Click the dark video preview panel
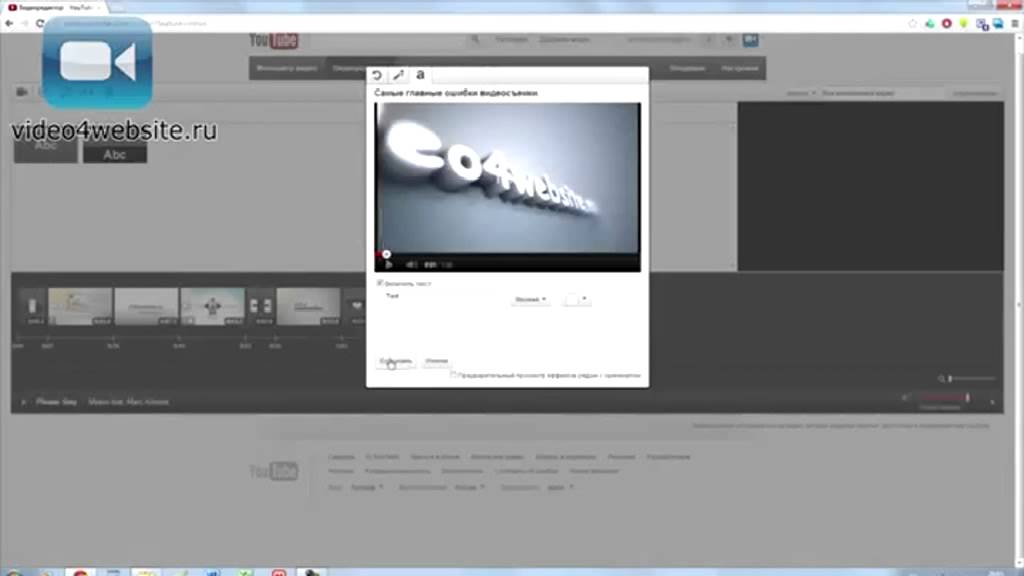Viewport: 1024px width, 576px height. tap(871, 186)
